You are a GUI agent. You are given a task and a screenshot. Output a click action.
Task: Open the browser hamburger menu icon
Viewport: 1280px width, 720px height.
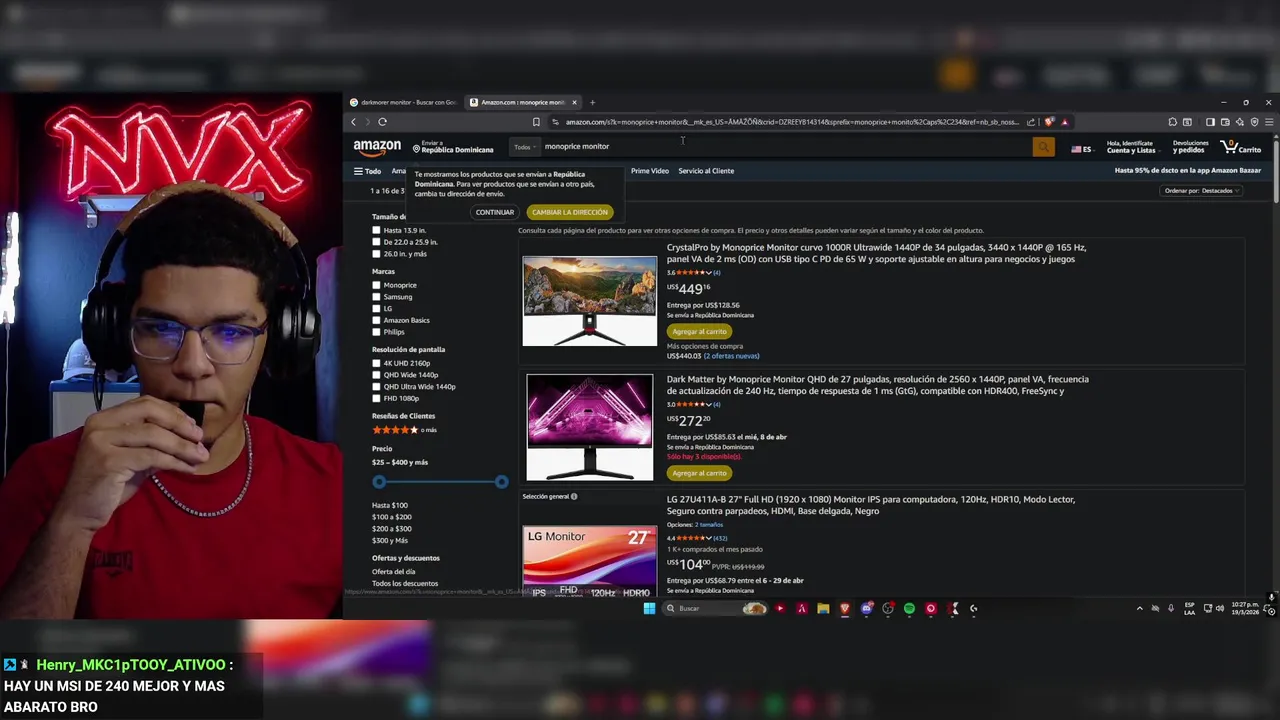coord(1269,122)
